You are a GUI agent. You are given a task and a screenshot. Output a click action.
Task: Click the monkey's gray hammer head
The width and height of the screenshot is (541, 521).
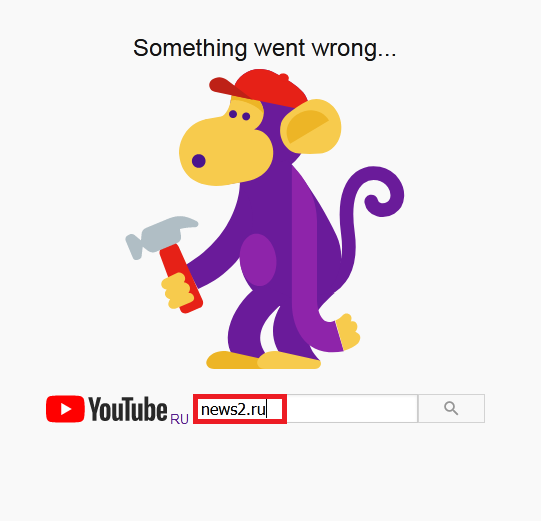click(160, 236)
